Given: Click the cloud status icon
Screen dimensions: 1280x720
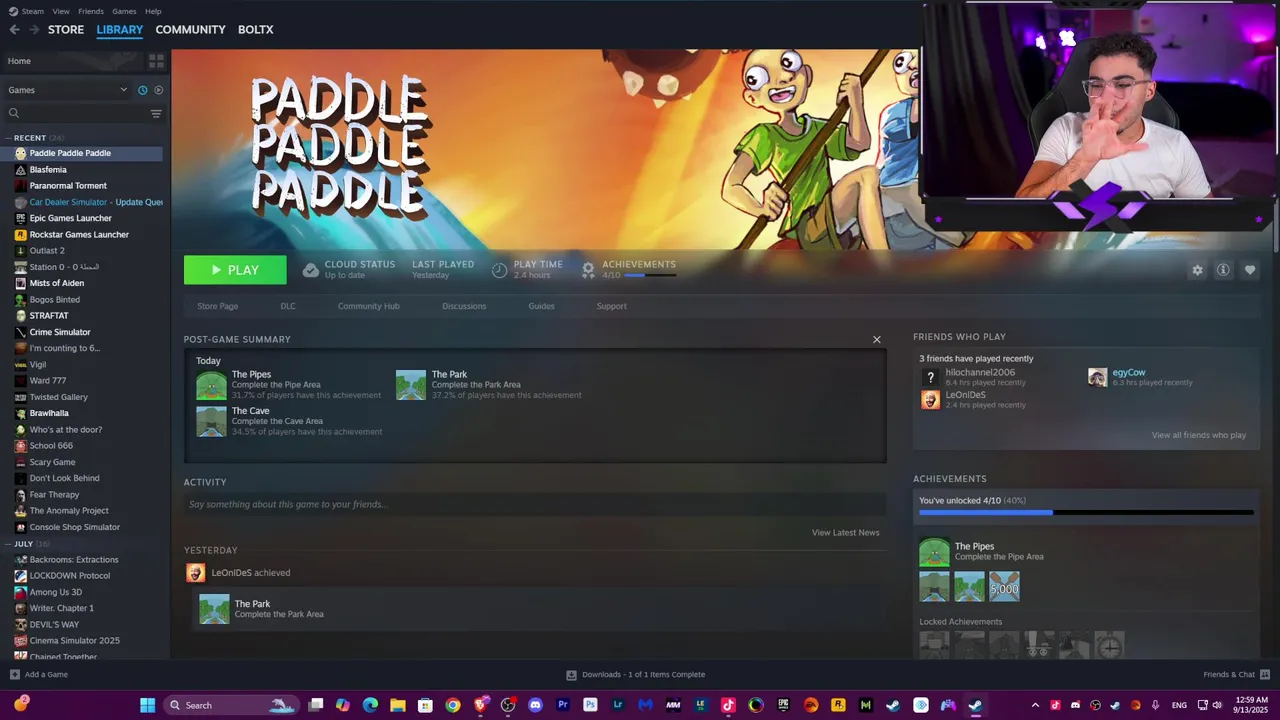Looking at the screenshot, I should point(311,270).
